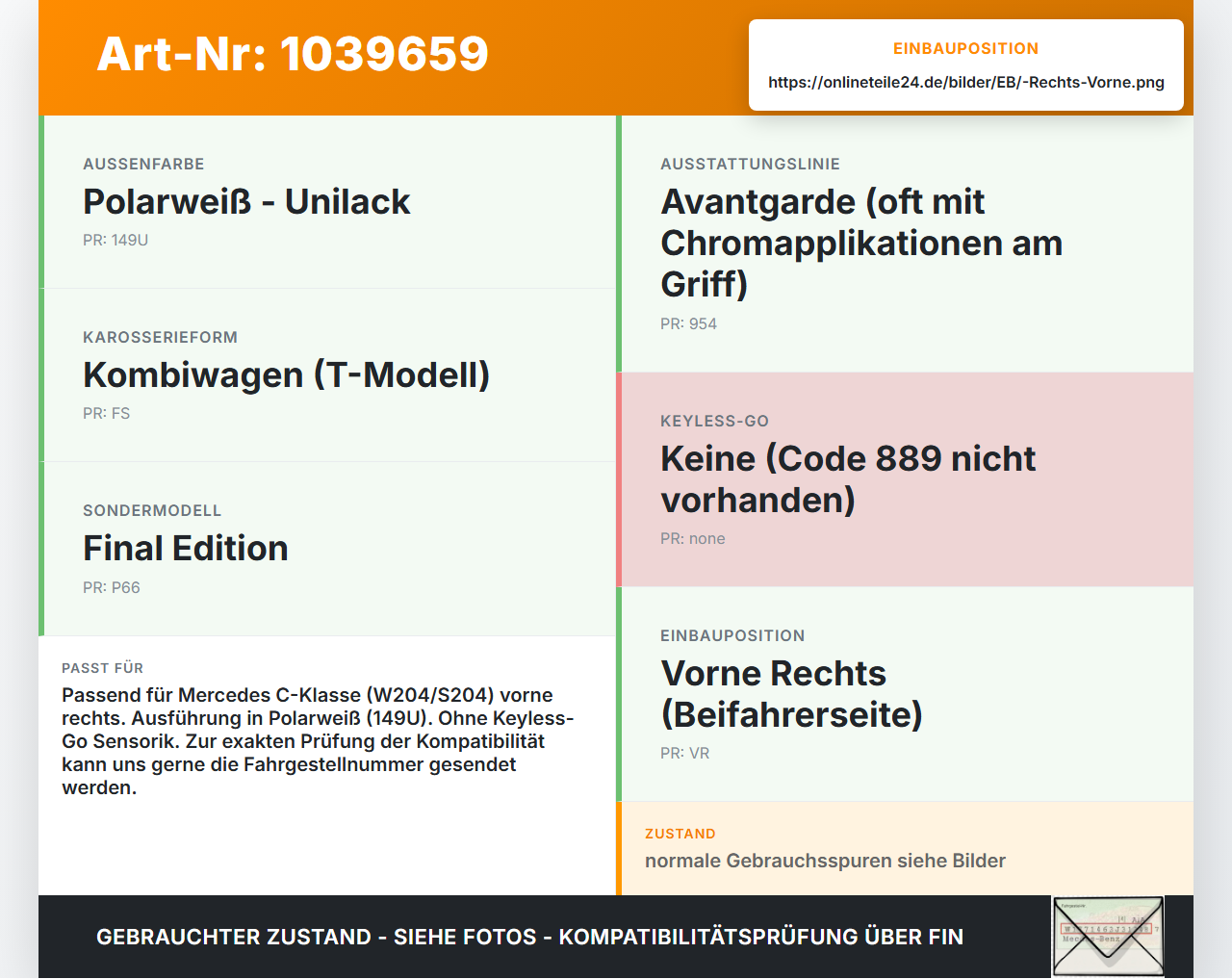Click the SONDERMODELL label

tap(152, 510)
